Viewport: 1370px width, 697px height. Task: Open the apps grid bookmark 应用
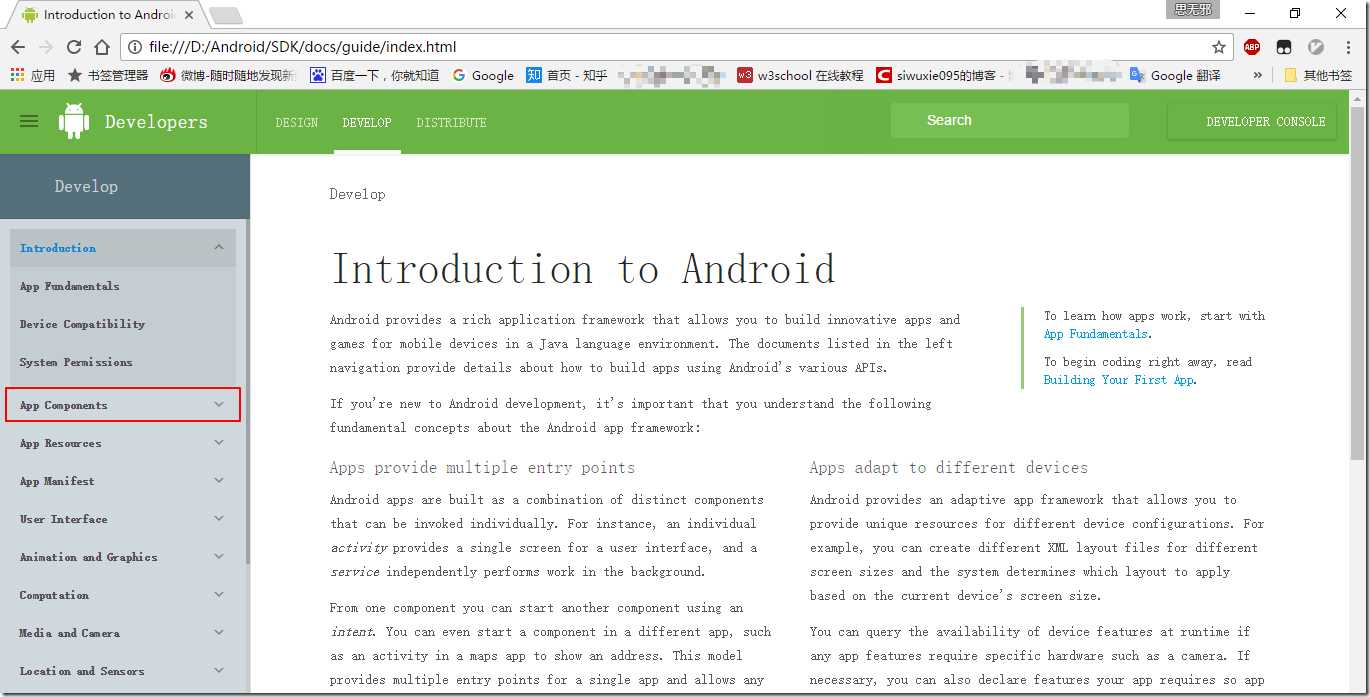(x=32, y=75)
